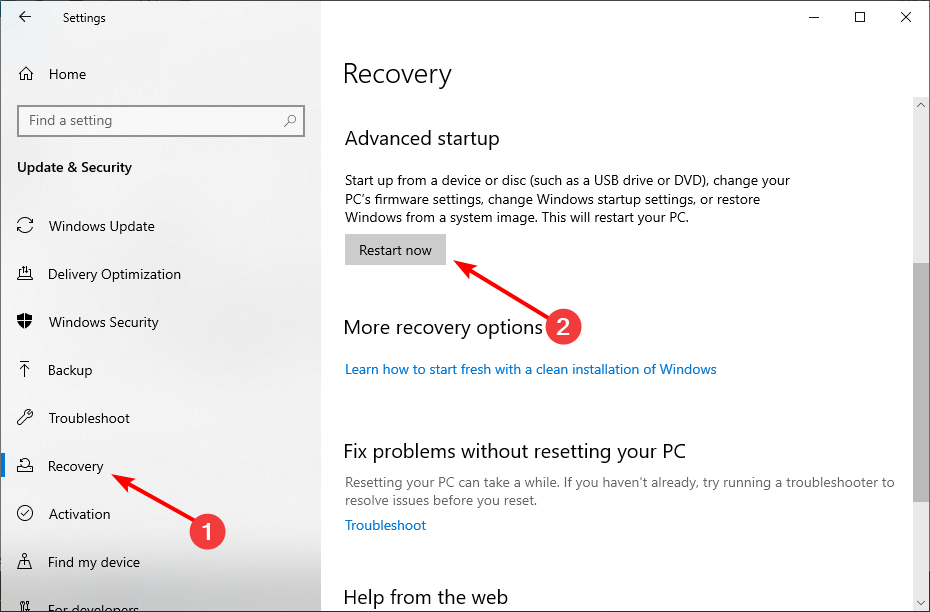This screenshot has width=930, height=612.
Task: Click the search magnifier icon
Action: (290, 121)
